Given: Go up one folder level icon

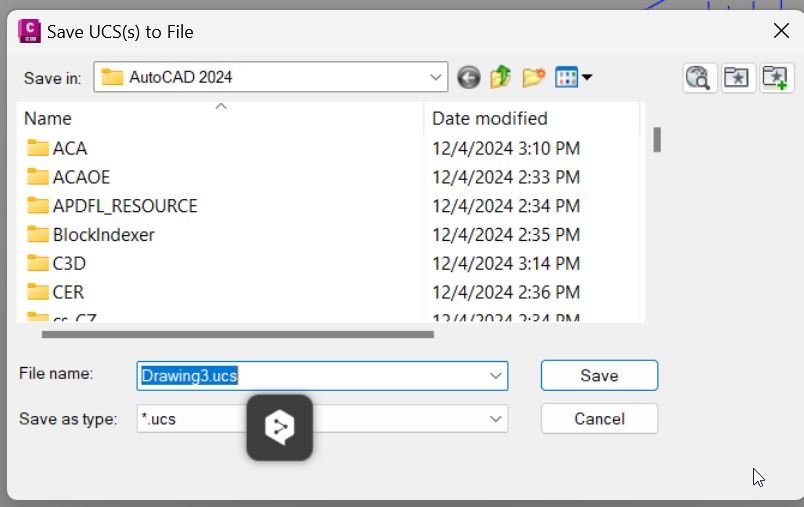Looking at the screenshot, I should tap(501, 77).
